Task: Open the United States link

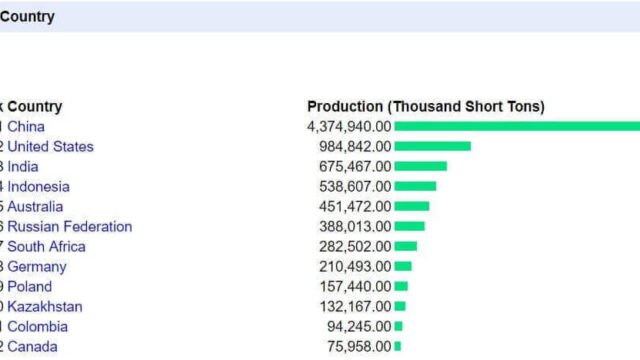Action: coord(51,147)
